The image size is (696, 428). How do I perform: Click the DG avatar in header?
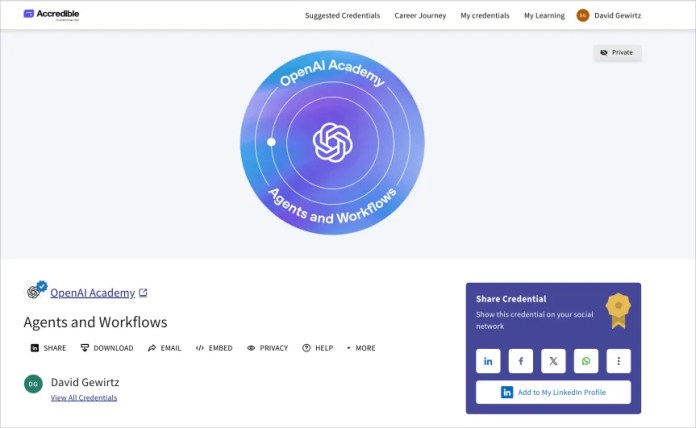pos(582,16)
